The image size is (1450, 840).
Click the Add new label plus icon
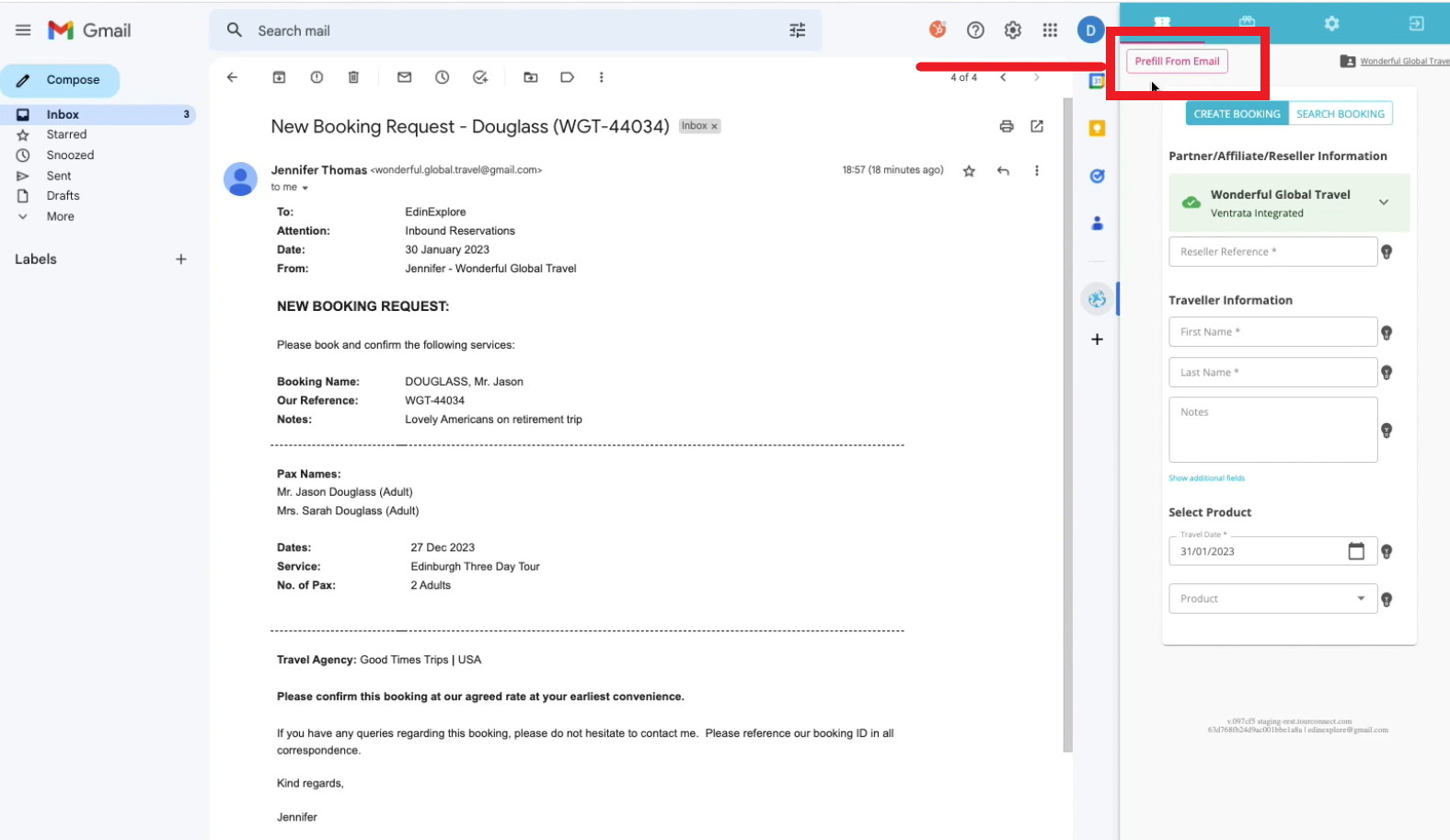coord(181,259)
